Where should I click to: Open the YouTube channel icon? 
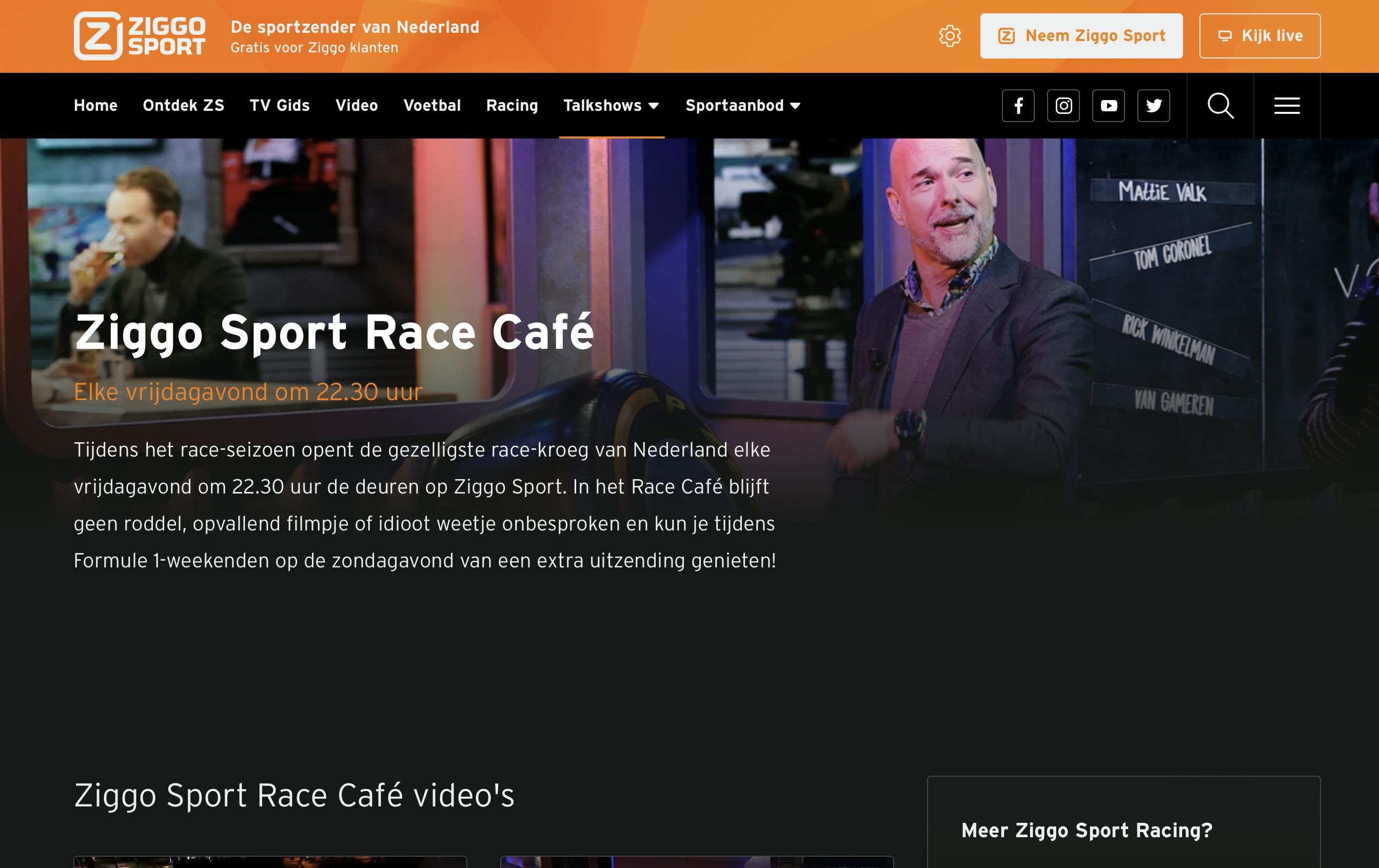pyautogui.click(x=1108, y=106)
